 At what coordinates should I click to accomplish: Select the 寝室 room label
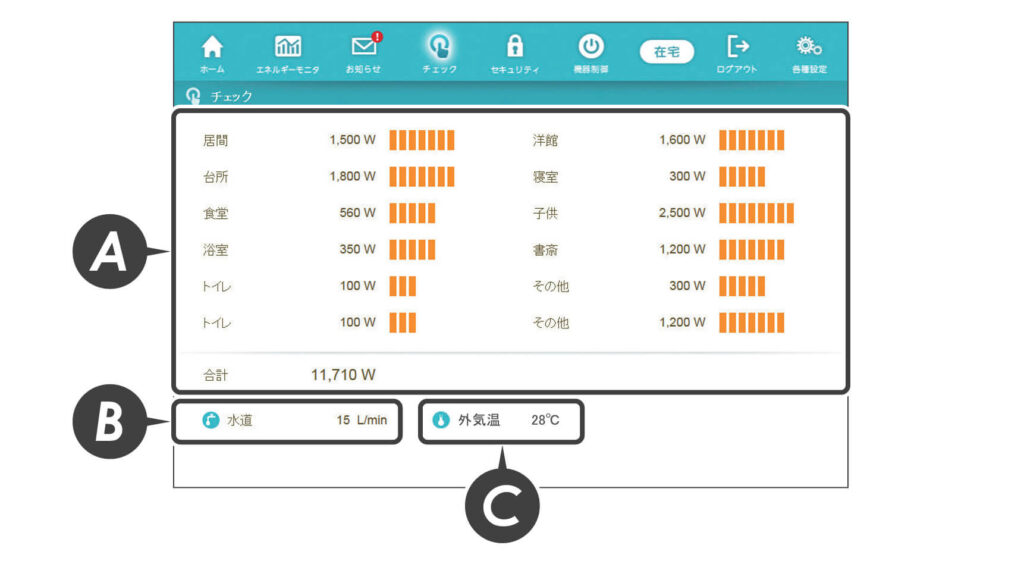tap(545, 177)
